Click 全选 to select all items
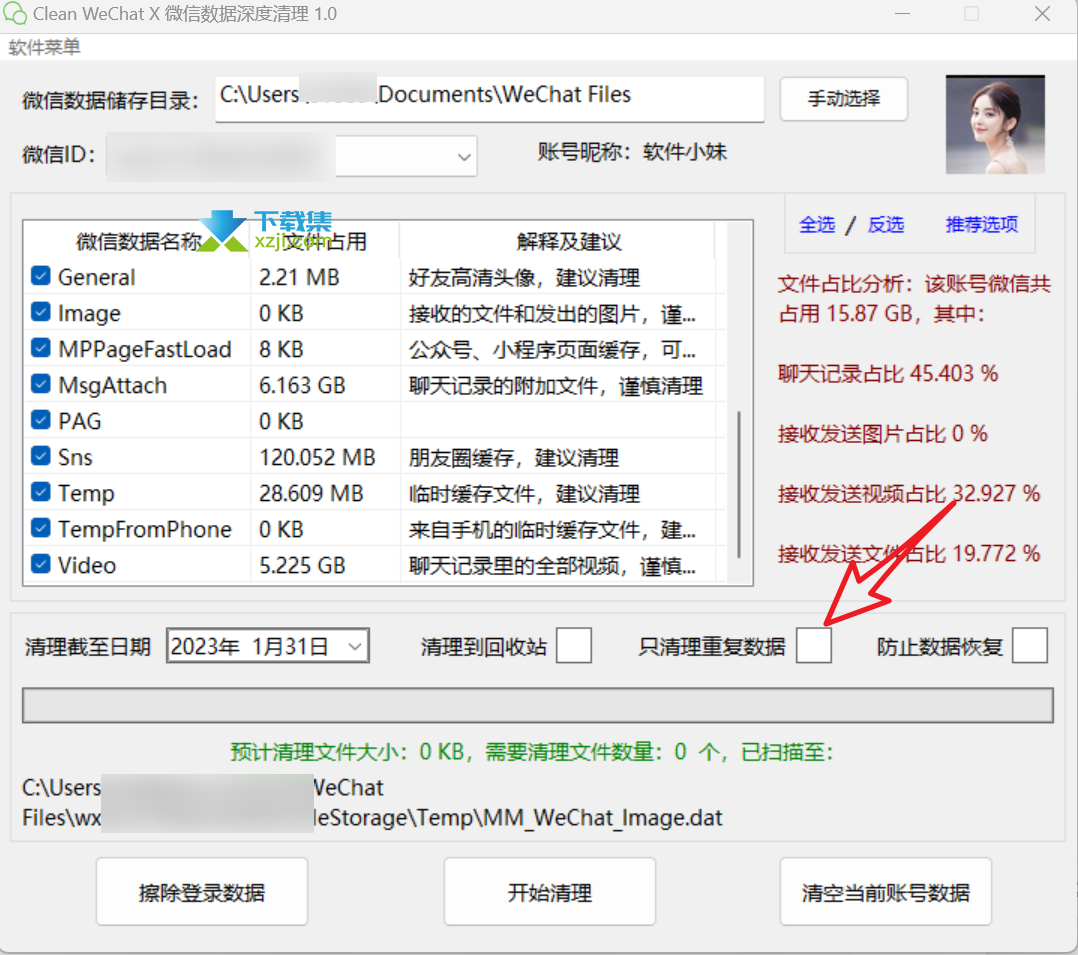 [x=817, y=225]
